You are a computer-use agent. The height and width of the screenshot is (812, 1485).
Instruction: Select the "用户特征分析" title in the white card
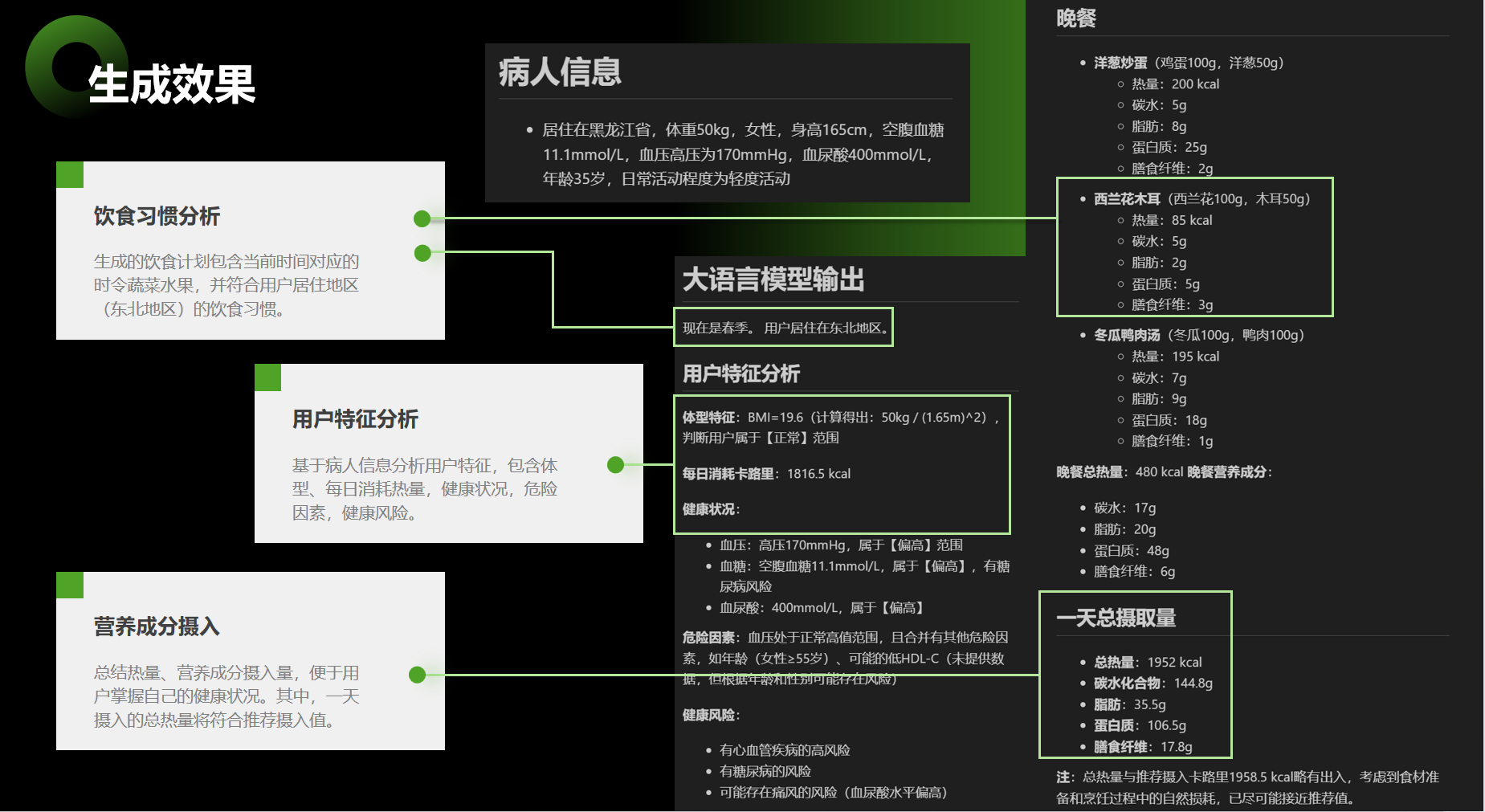tap(355, 419)
